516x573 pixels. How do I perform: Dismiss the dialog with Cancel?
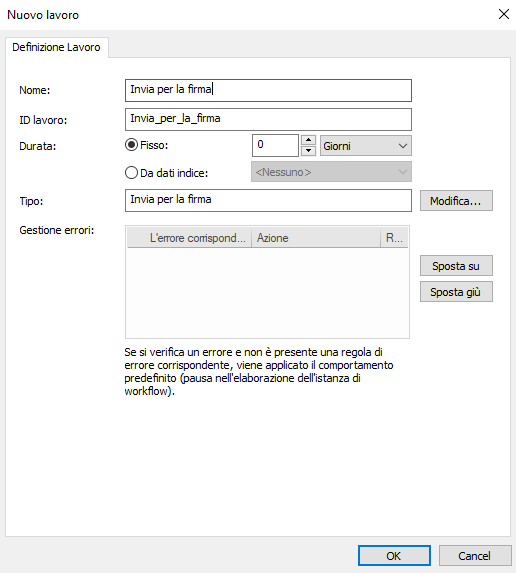(475, 556)
